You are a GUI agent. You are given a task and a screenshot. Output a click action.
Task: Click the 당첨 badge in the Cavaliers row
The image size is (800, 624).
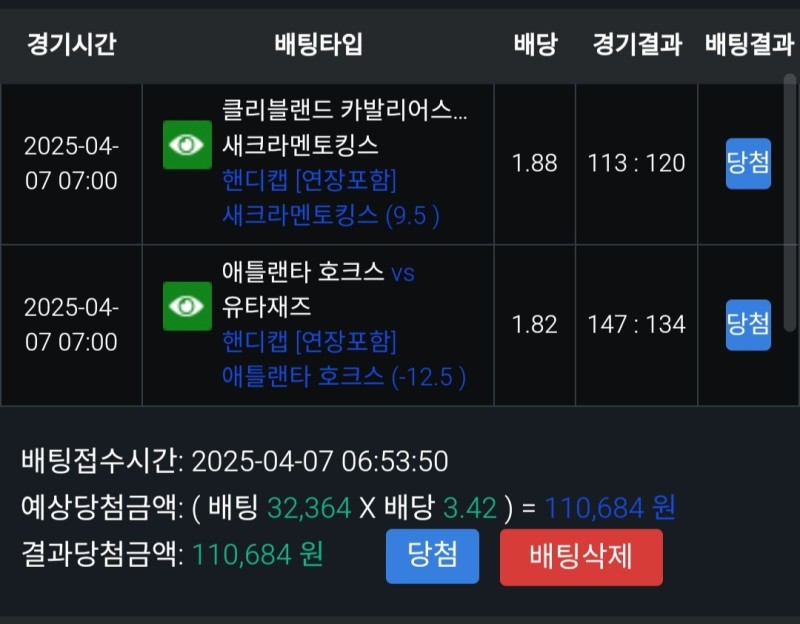(748, 163)
